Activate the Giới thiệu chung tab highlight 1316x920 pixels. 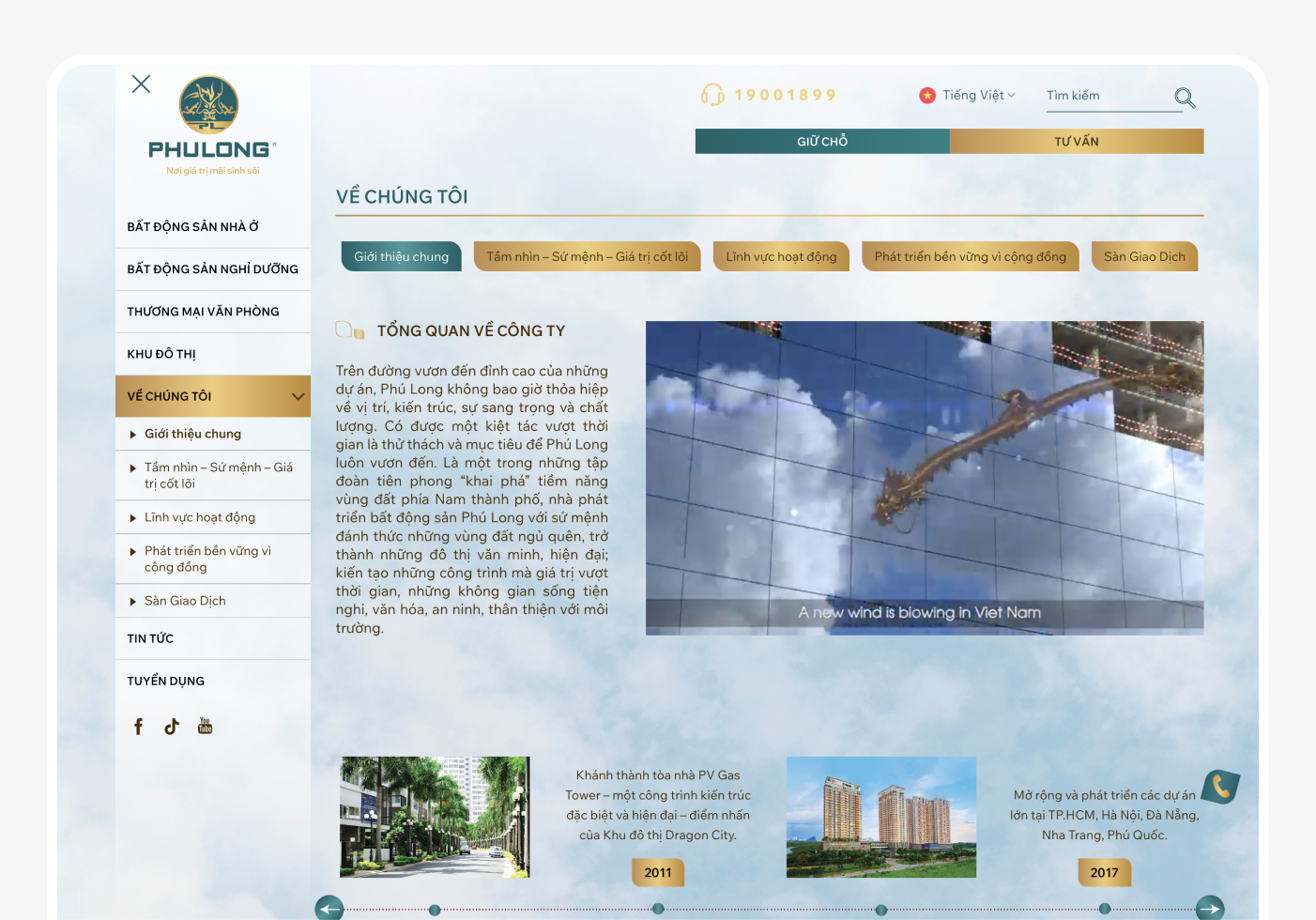coord(401,255)
